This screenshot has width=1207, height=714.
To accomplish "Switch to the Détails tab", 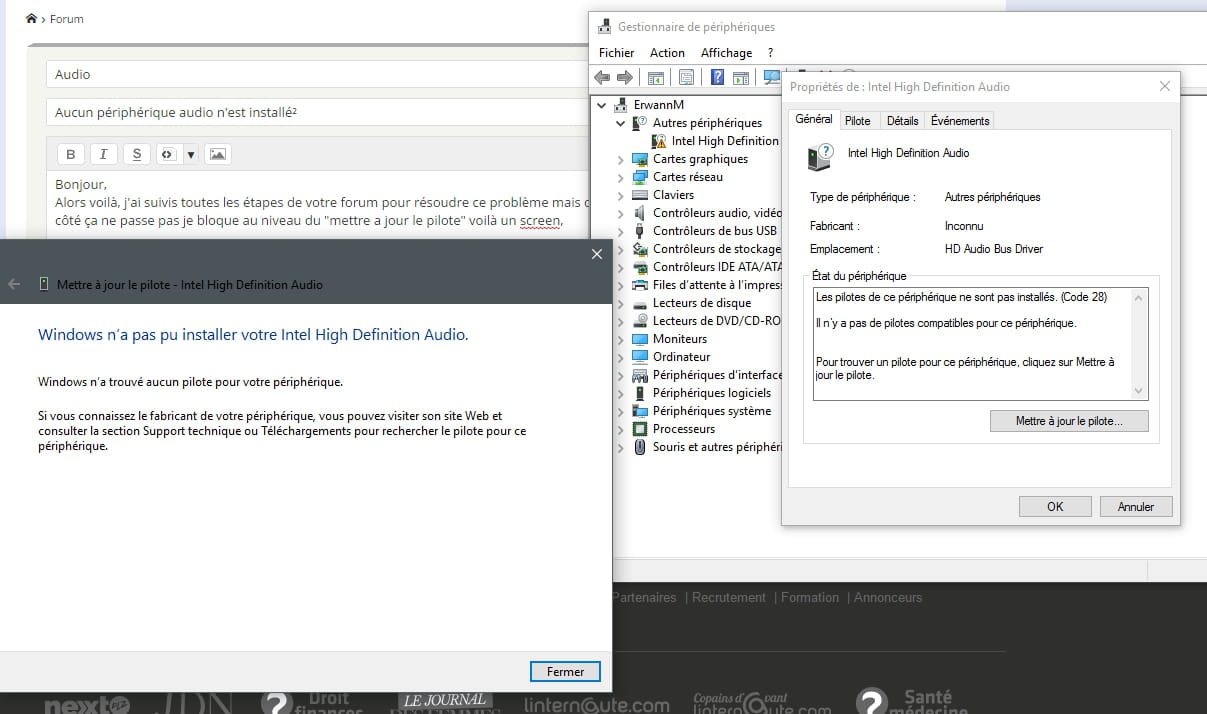I will (x=902, y=121).
